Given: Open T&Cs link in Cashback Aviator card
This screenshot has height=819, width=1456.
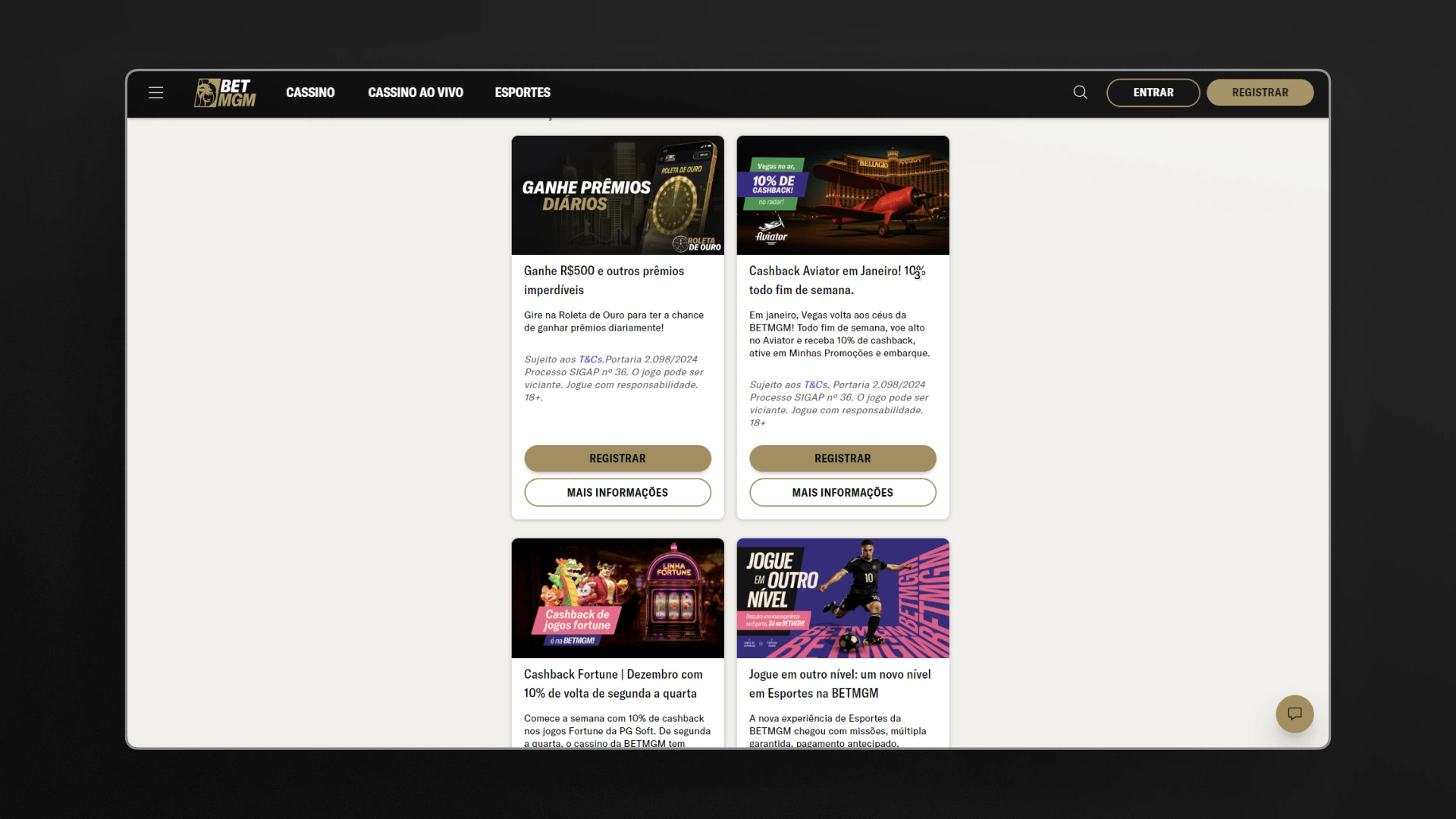Looking at the screenshot, I should coord(815,384).
